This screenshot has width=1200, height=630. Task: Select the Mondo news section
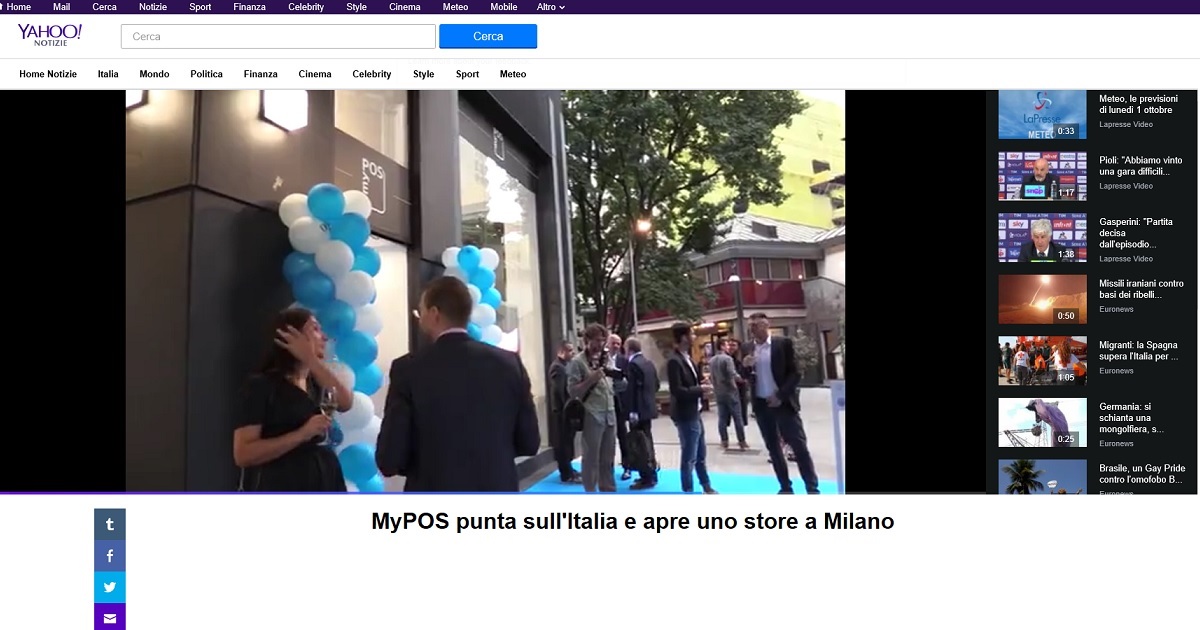click(154, 74)
